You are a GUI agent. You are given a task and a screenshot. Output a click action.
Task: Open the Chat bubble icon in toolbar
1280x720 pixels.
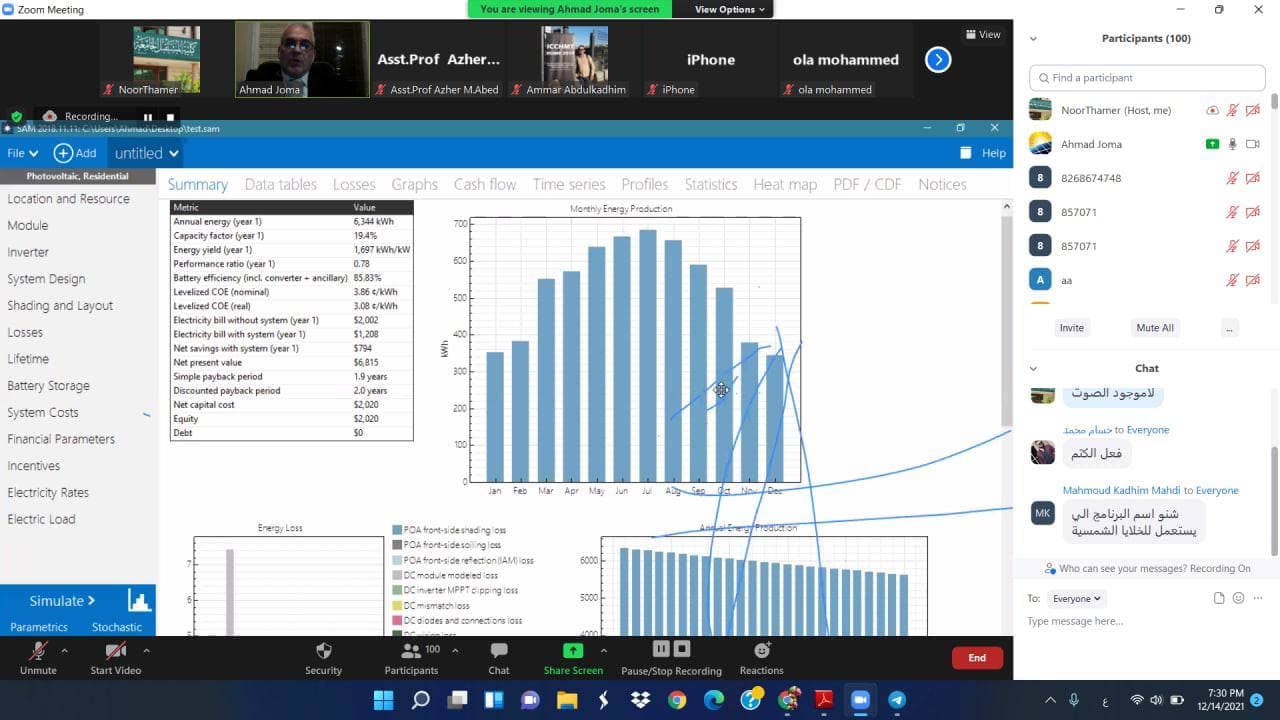tap(498, 651)
